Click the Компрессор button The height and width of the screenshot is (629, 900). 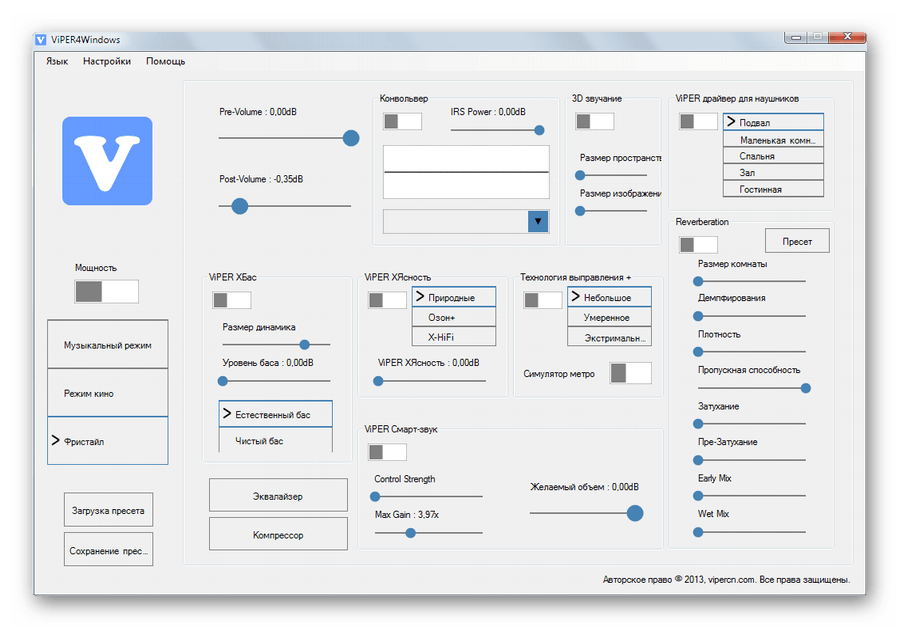tap(278, 535)
